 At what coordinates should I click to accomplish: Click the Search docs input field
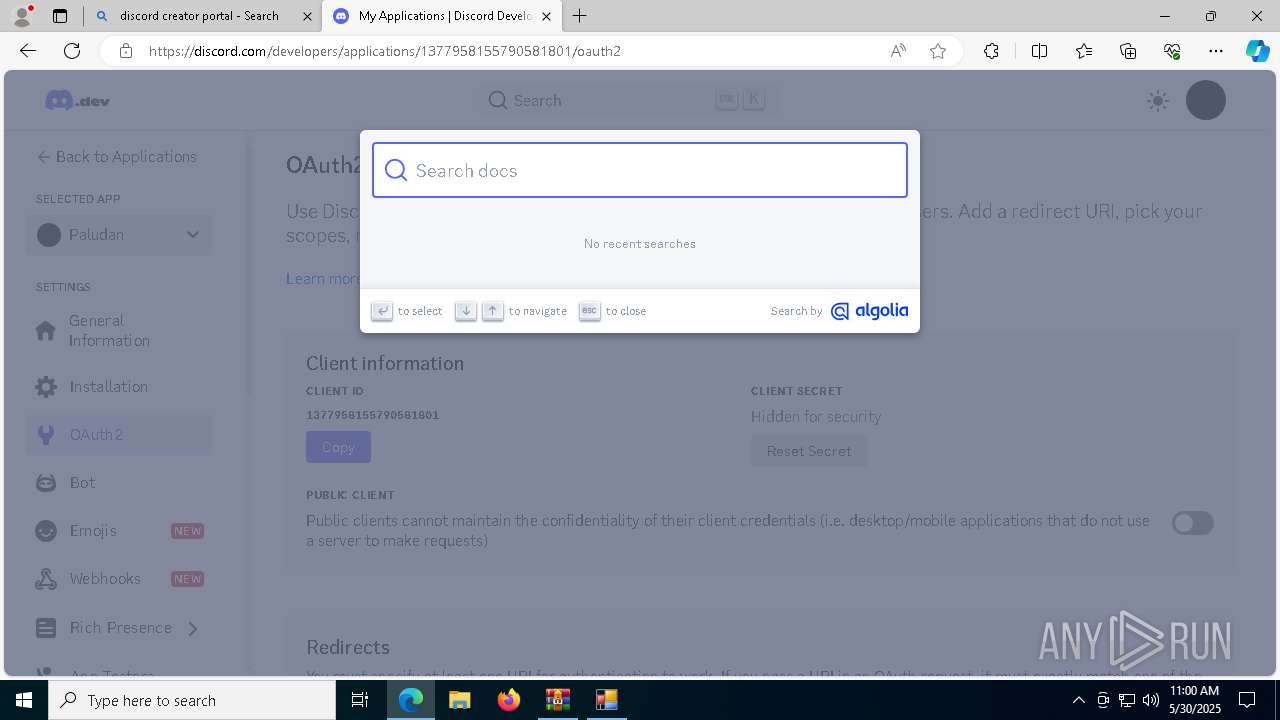pyautogui.click(x=640, y=170)
